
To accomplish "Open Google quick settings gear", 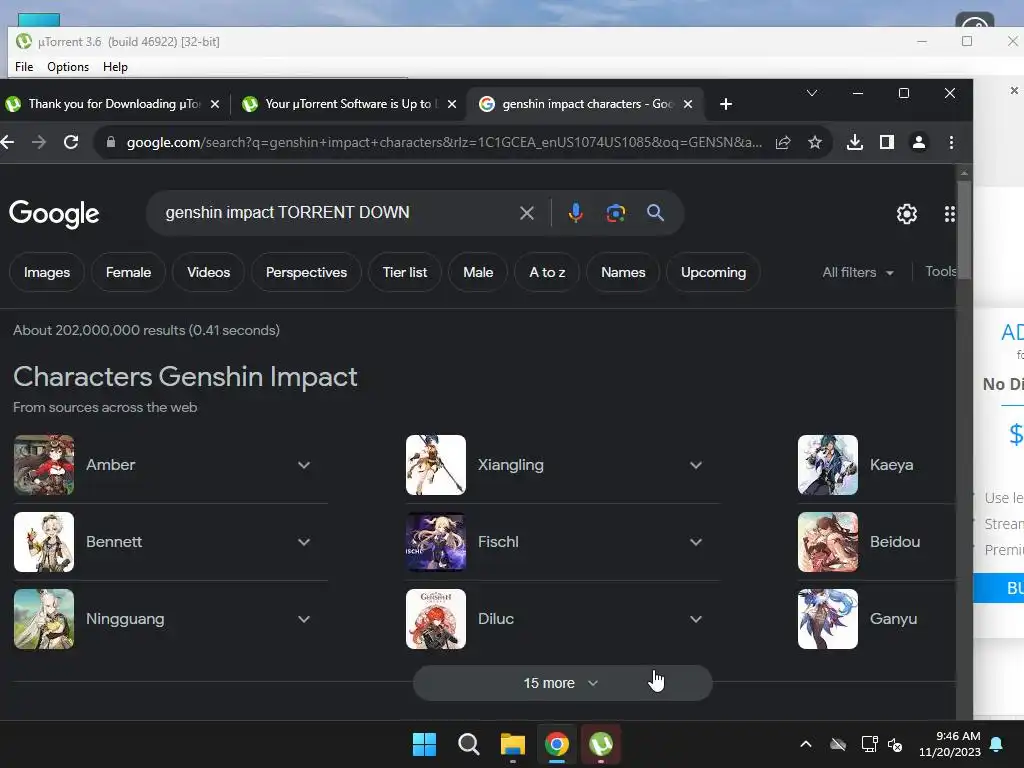I will click(906, 214).
